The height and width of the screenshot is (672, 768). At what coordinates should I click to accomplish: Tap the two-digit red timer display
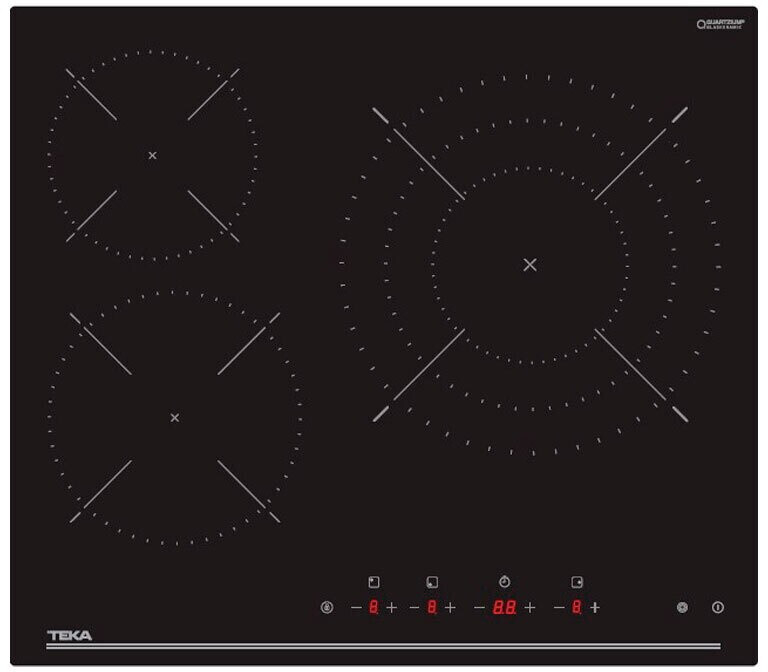click(504, 607)
